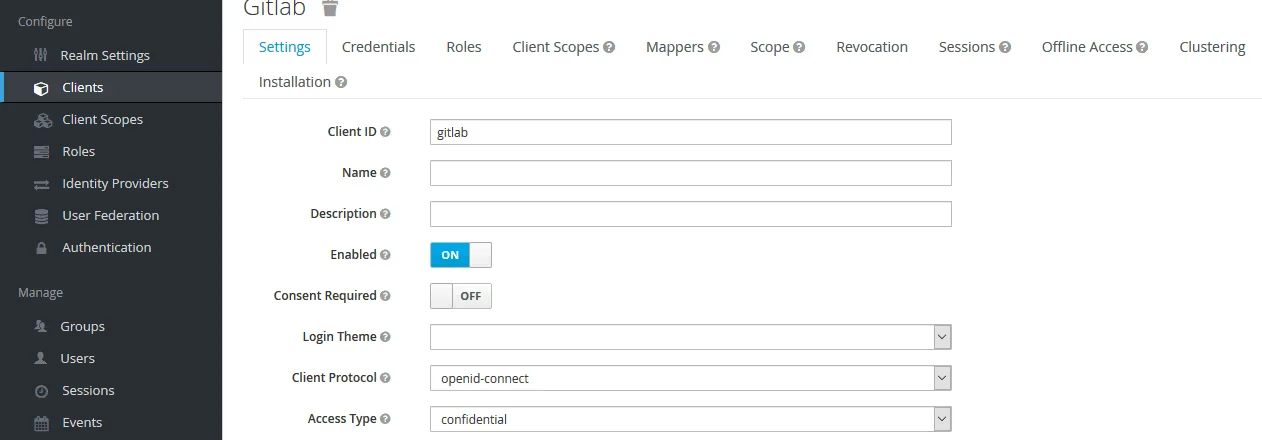1262x440 pixels.
Task: Open Authentication from sidebar
Action: (107, 248)
